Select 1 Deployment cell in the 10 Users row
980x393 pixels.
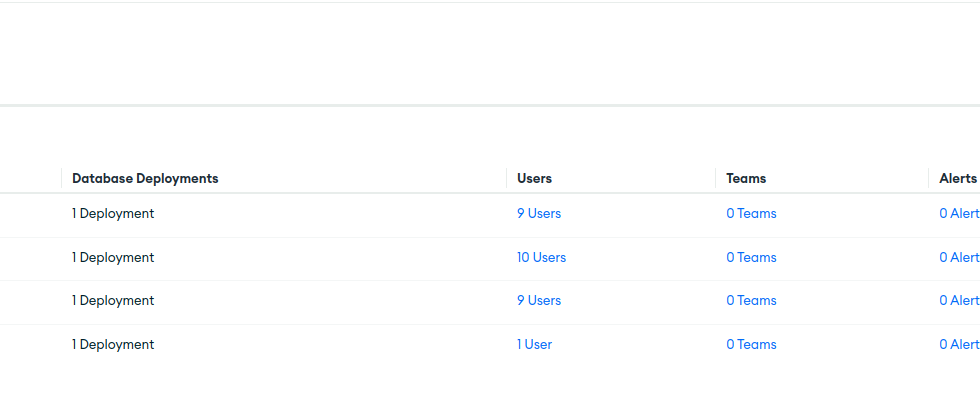coord(112,257)
